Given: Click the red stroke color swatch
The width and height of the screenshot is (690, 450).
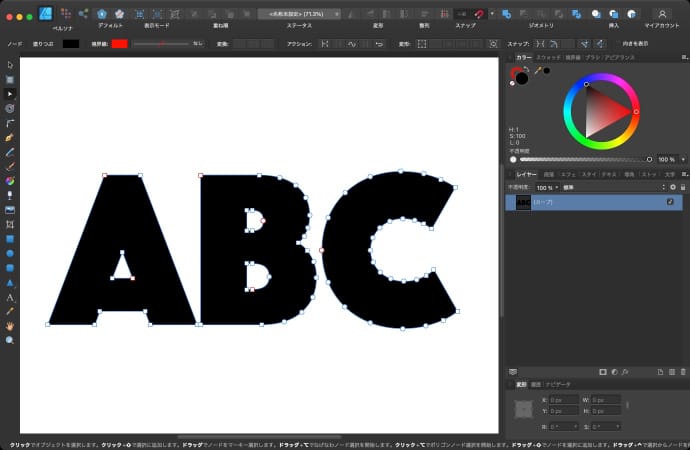Looking at the screenshot, I should click(x=119, y=45).
